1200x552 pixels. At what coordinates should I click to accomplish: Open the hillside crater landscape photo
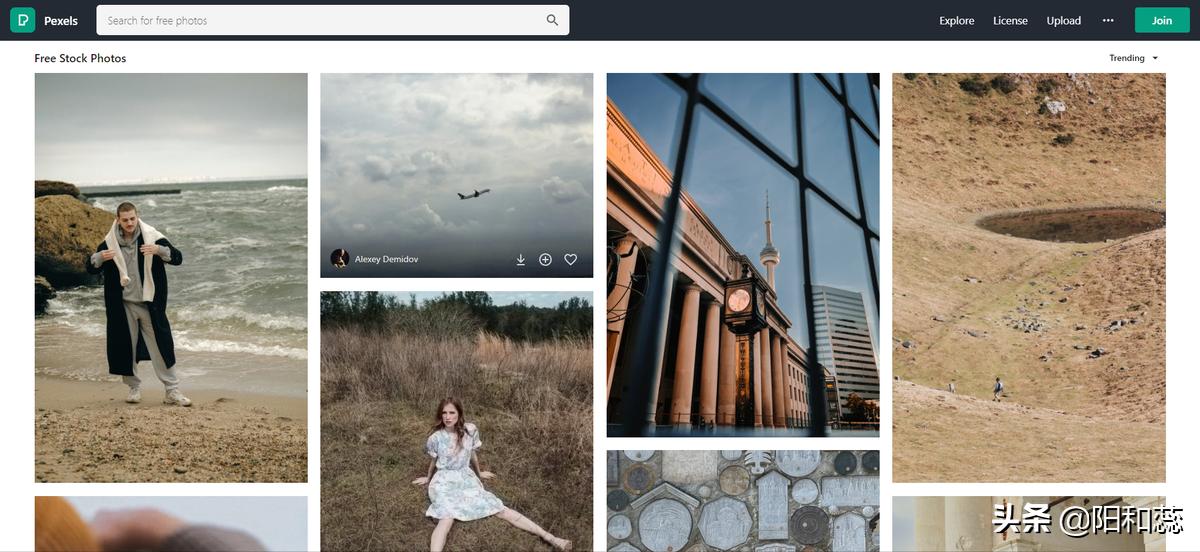coord(1028,277)
